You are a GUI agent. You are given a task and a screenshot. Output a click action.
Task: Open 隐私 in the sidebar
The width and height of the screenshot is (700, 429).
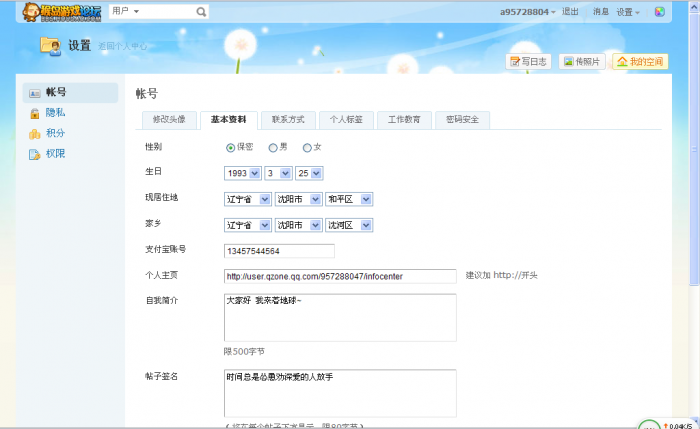click(55, 113)
